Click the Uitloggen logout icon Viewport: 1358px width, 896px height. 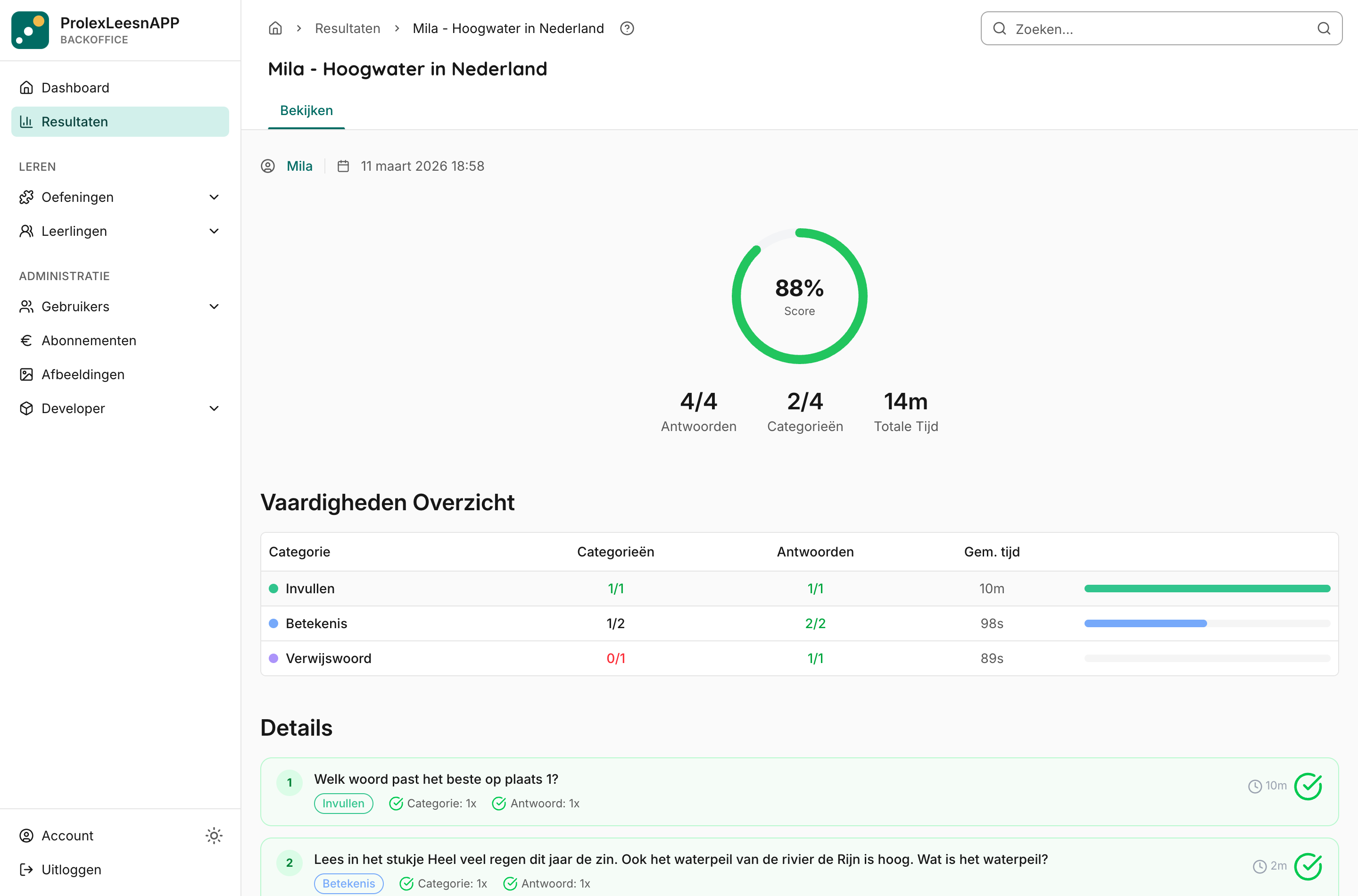[x=26, y=869]
